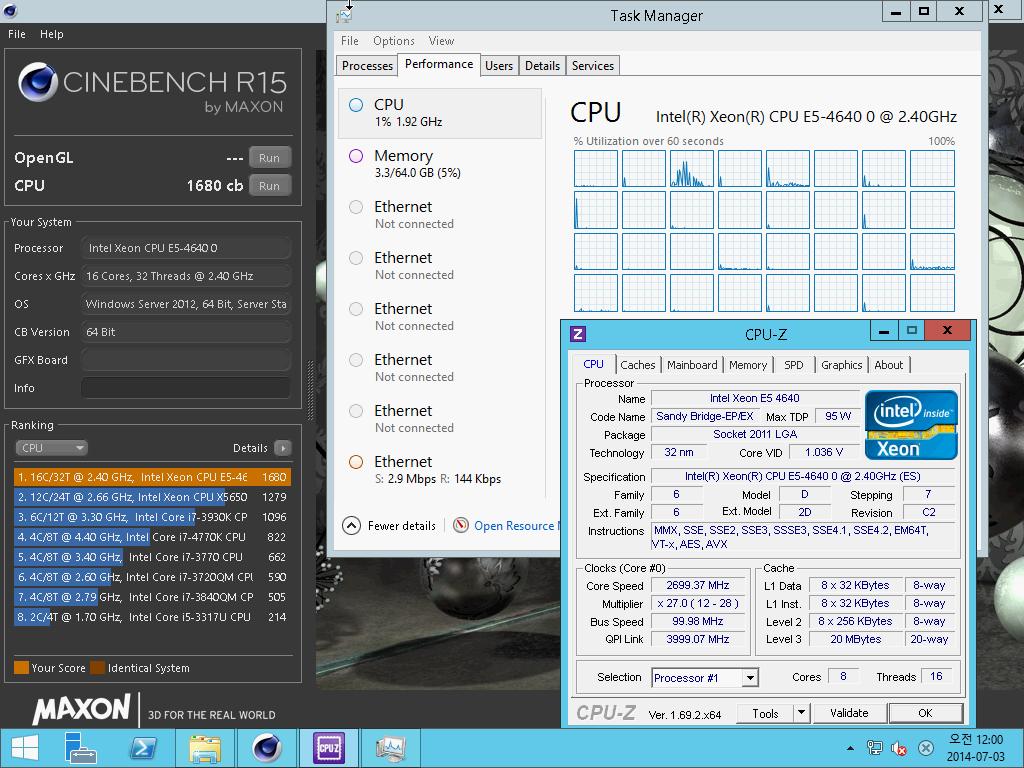Select the Xeon X5650 ranking row
The width and height of the screenshot is (1024, 768).
pos(152,497)
